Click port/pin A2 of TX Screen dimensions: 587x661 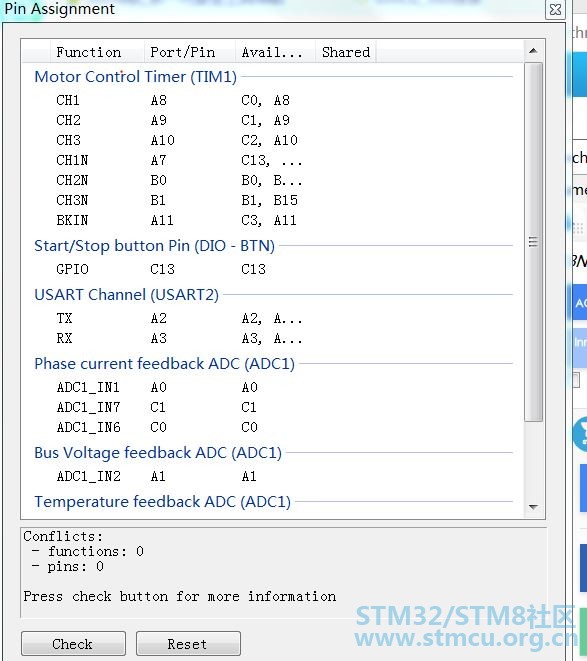click(x=159, y=318)
